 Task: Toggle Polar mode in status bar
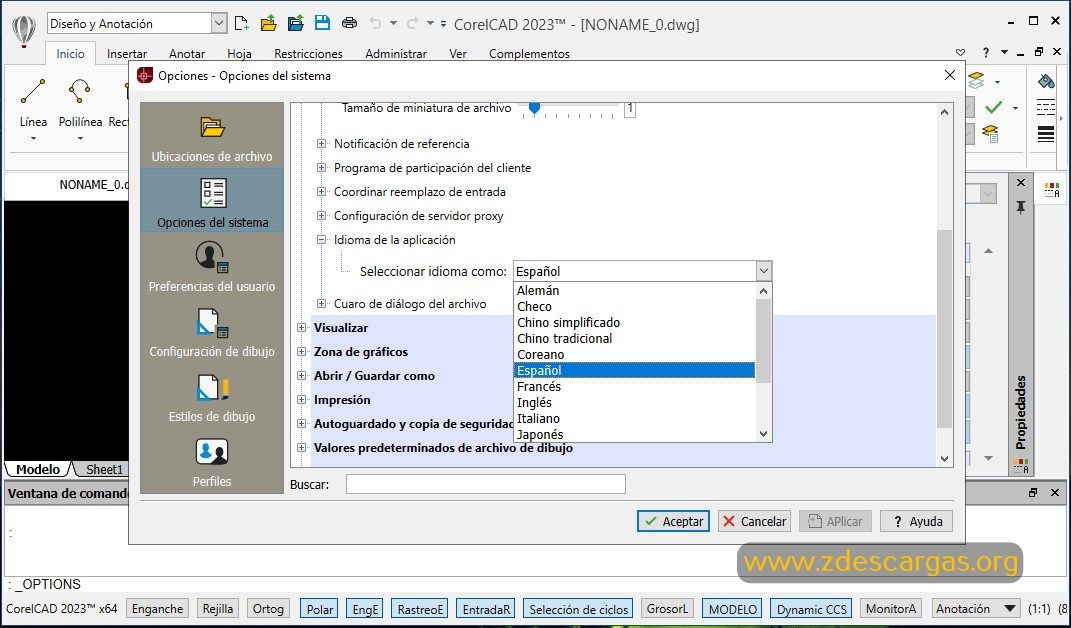tap(320, 609)
